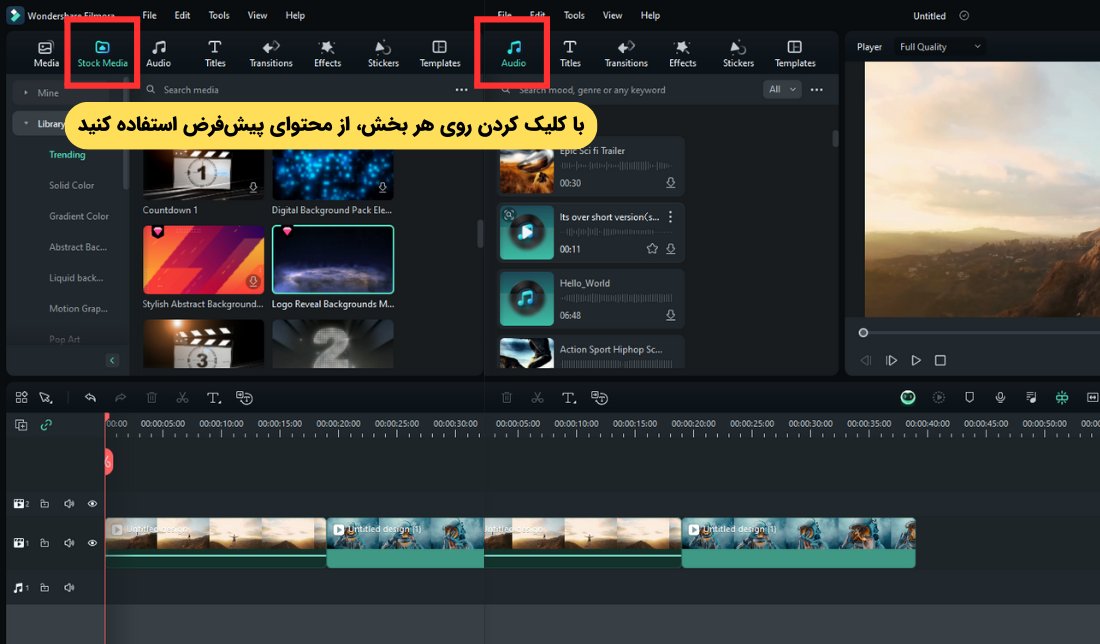The height and width of the screenshot is (644, 1100).
Task: Collapse the Library section in the sidebar
Action: click(24, 123)
